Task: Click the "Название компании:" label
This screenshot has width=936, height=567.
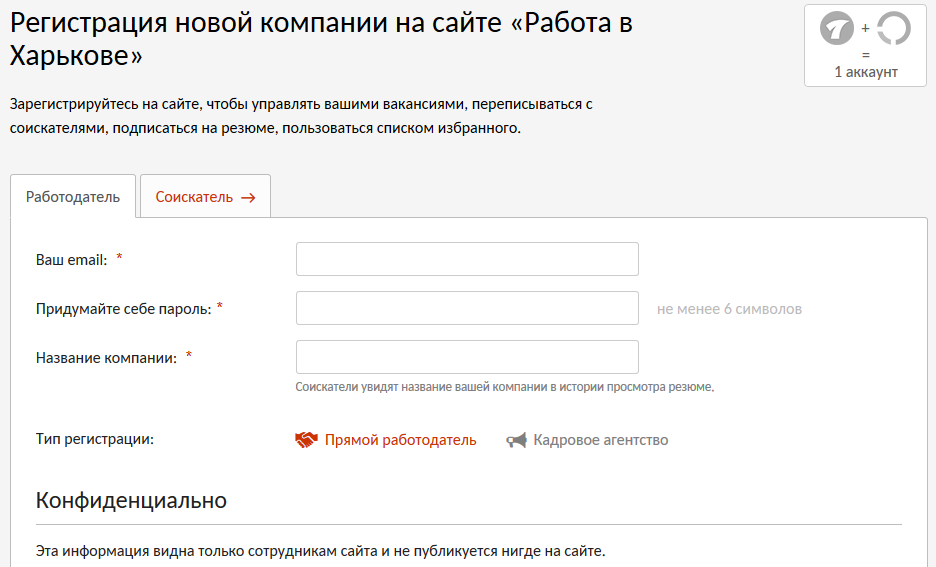Action: pyautogui.click(x=106, y=357)
